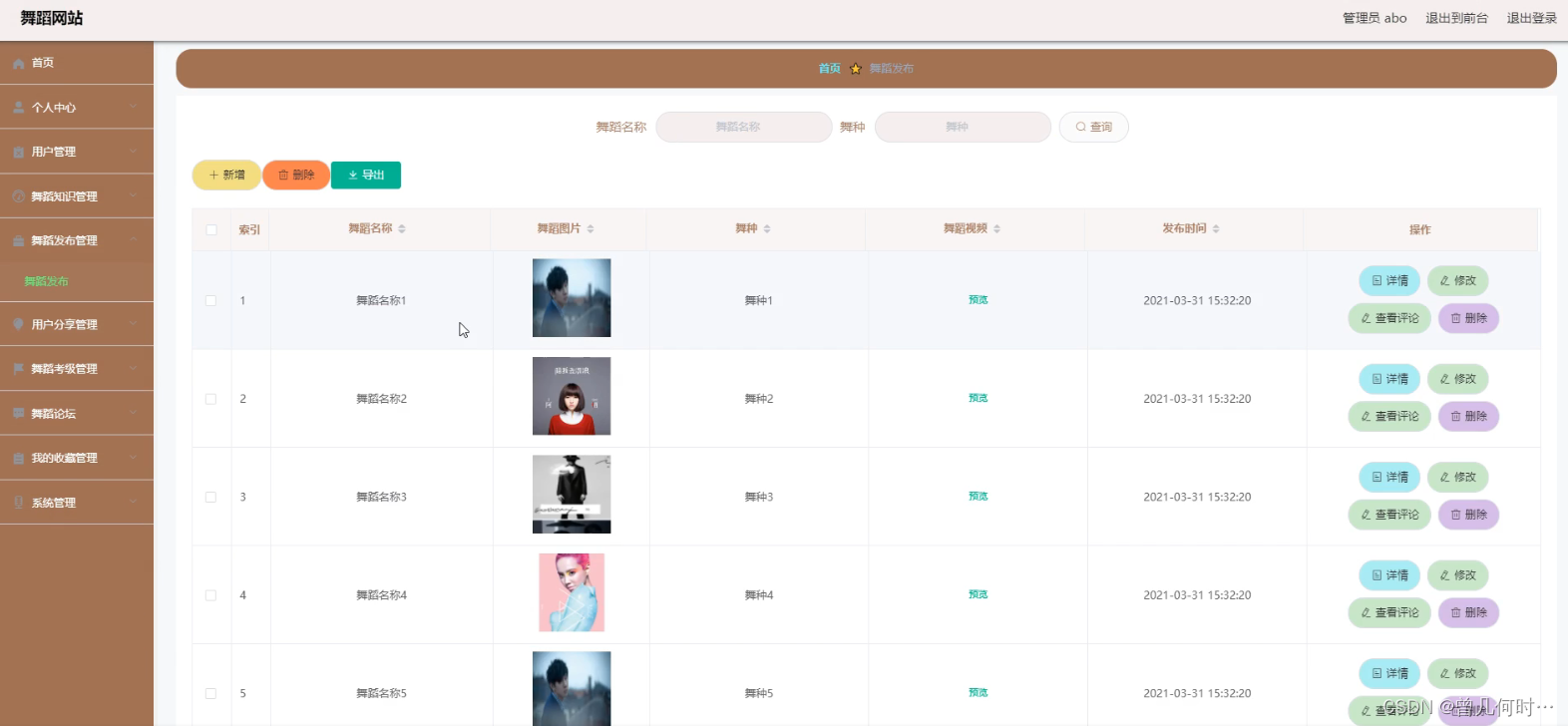Expand the 用户管理 chevron
This screenshot has width=1568, height=726.
[133, 152]
